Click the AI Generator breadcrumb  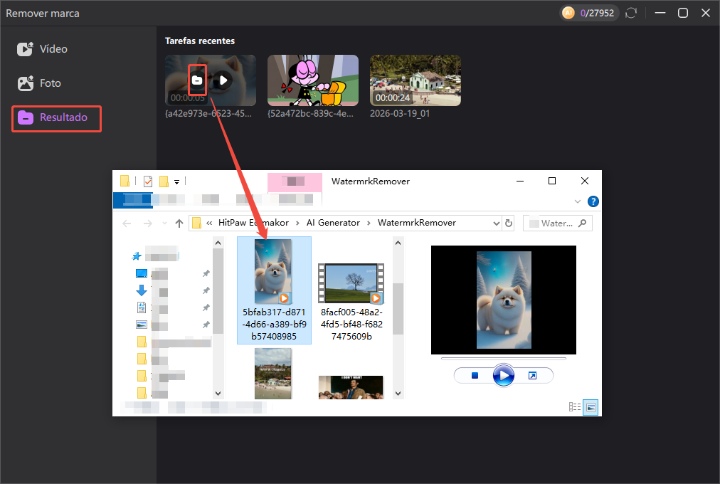point(333,223)
